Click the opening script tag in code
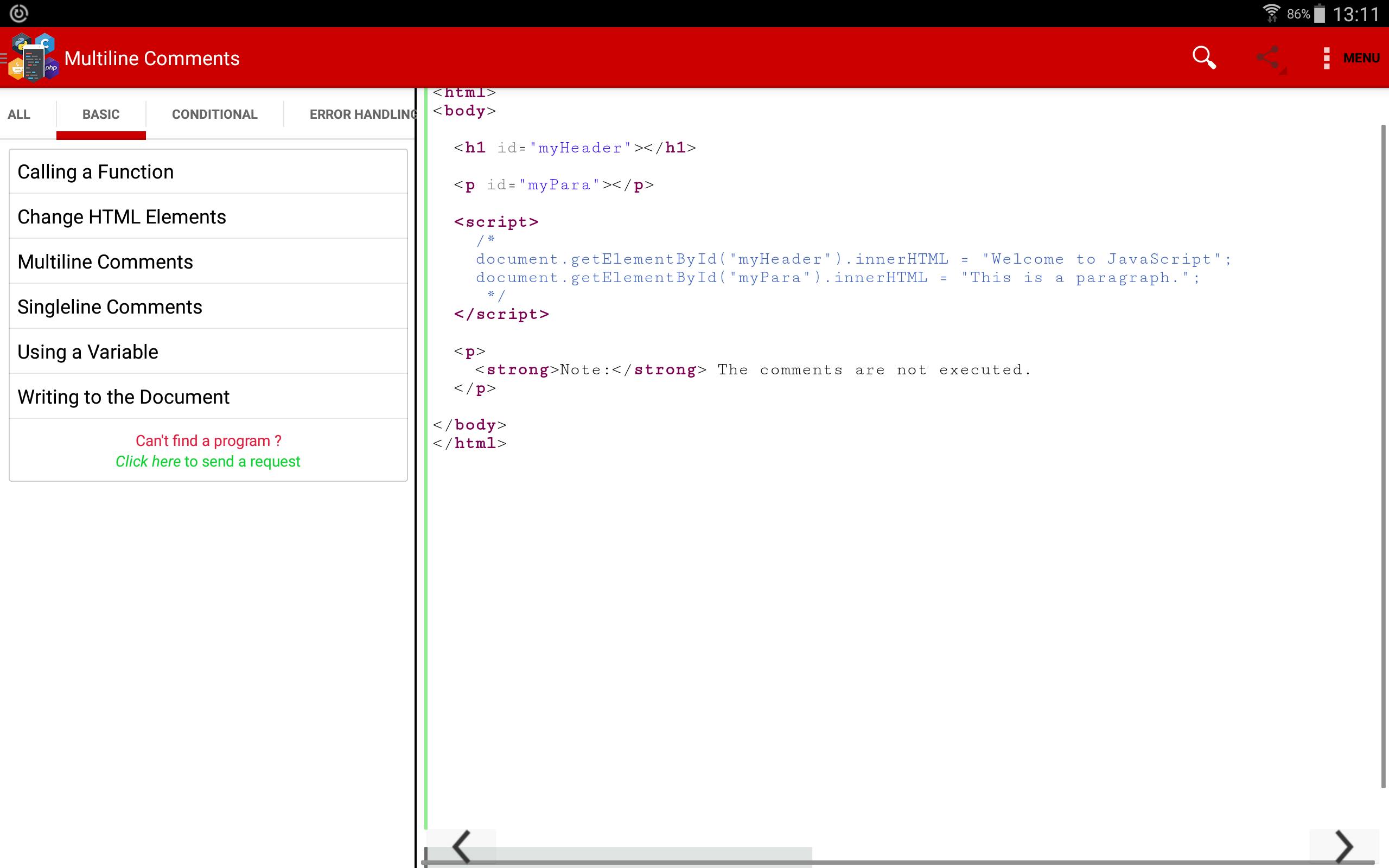Image resolution: width=1389 pixels, height=868 pixels. coord(496,222)
